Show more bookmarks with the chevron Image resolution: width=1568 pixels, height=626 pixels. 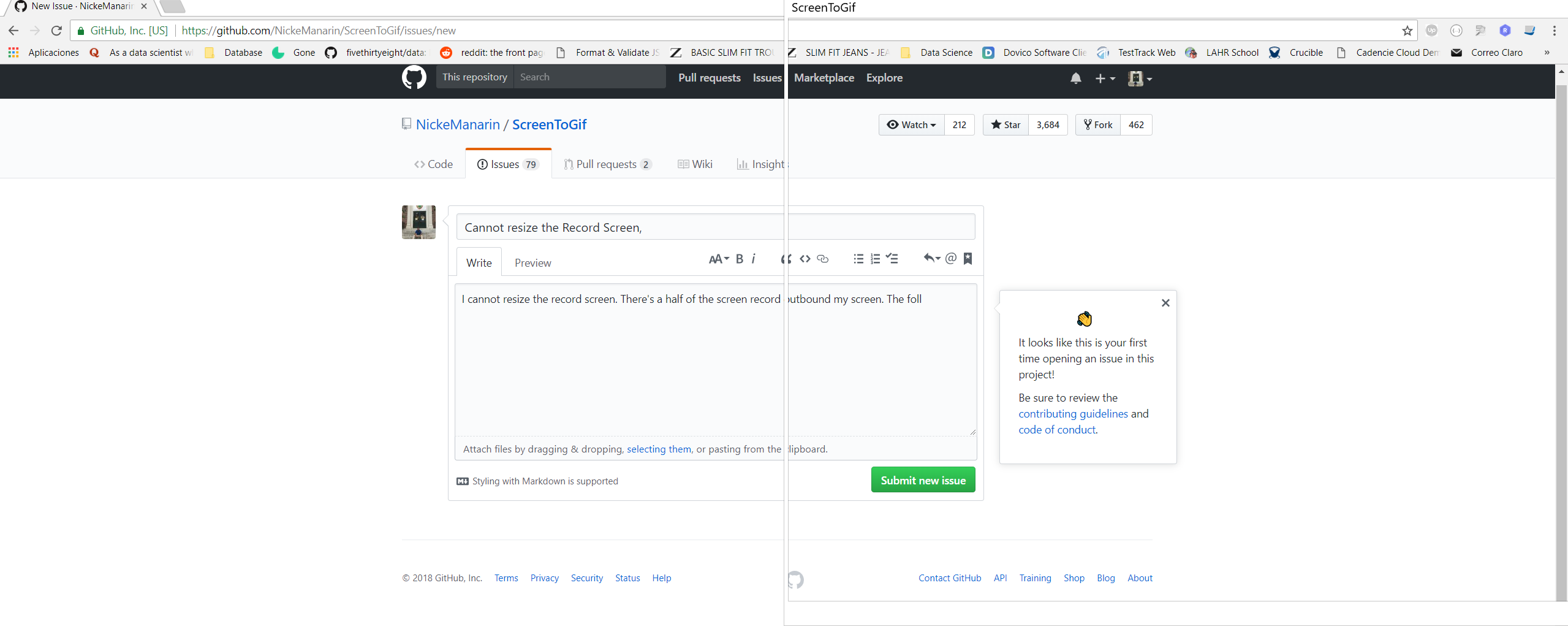[1547, 53]
